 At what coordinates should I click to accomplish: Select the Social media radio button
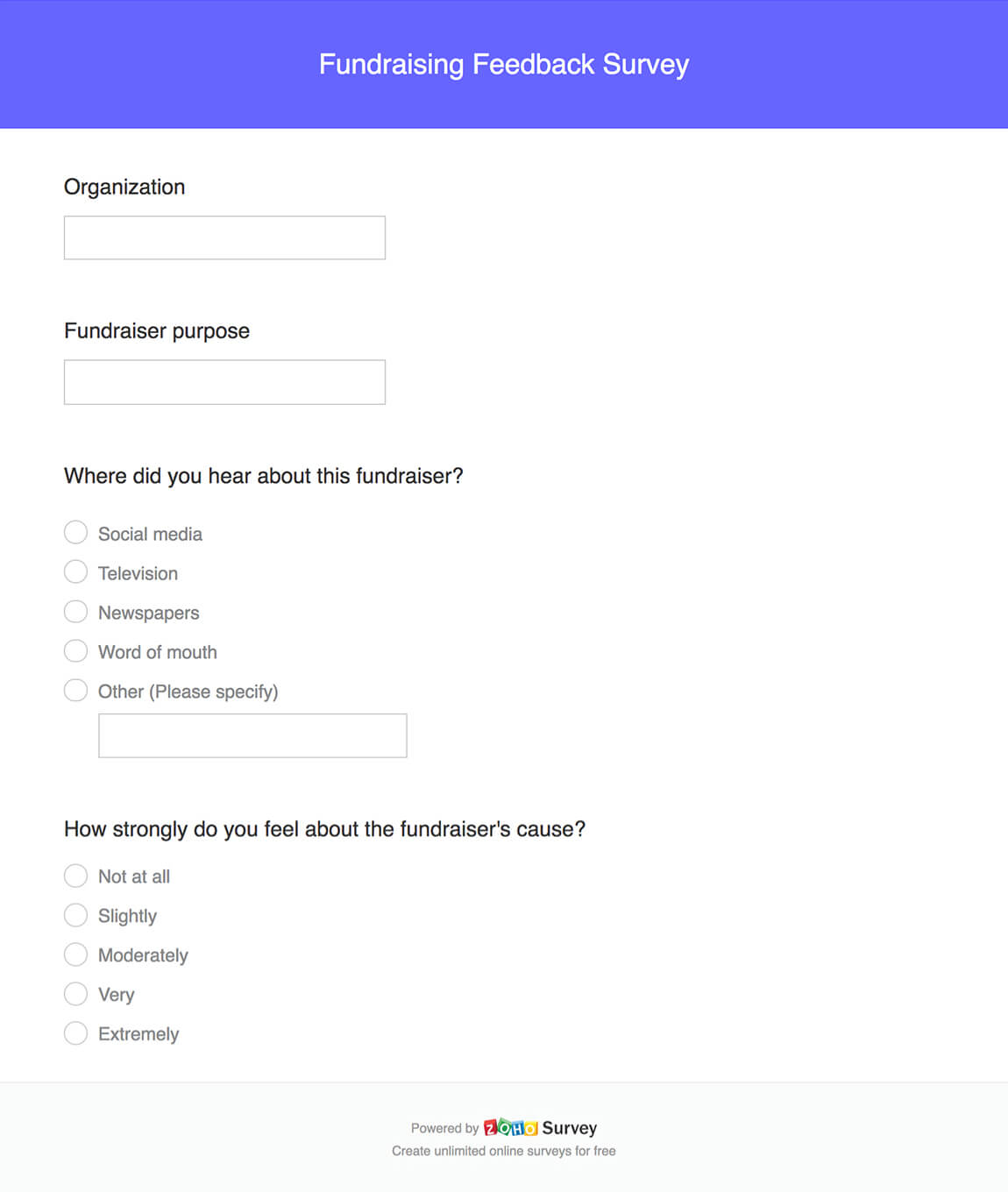point(75,532)
